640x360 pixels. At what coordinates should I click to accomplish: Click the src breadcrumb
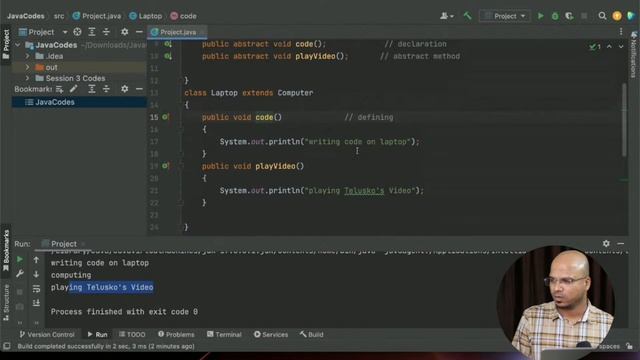coord(59,16)
